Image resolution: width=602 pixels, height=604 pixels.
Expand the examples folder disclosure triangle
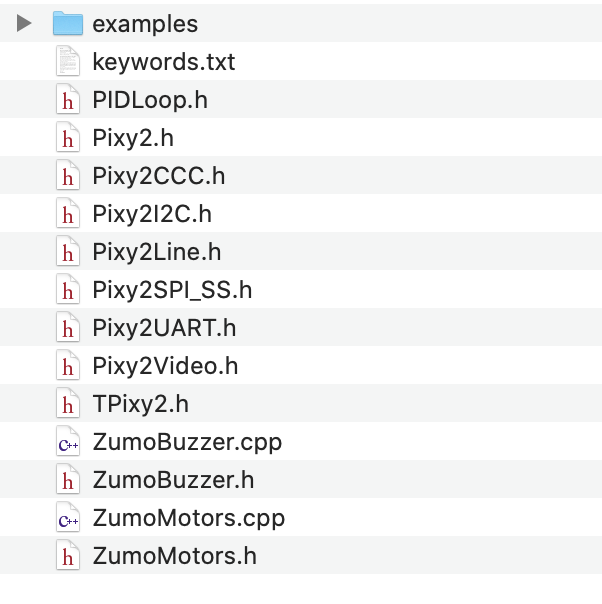[x=25, y=24]
